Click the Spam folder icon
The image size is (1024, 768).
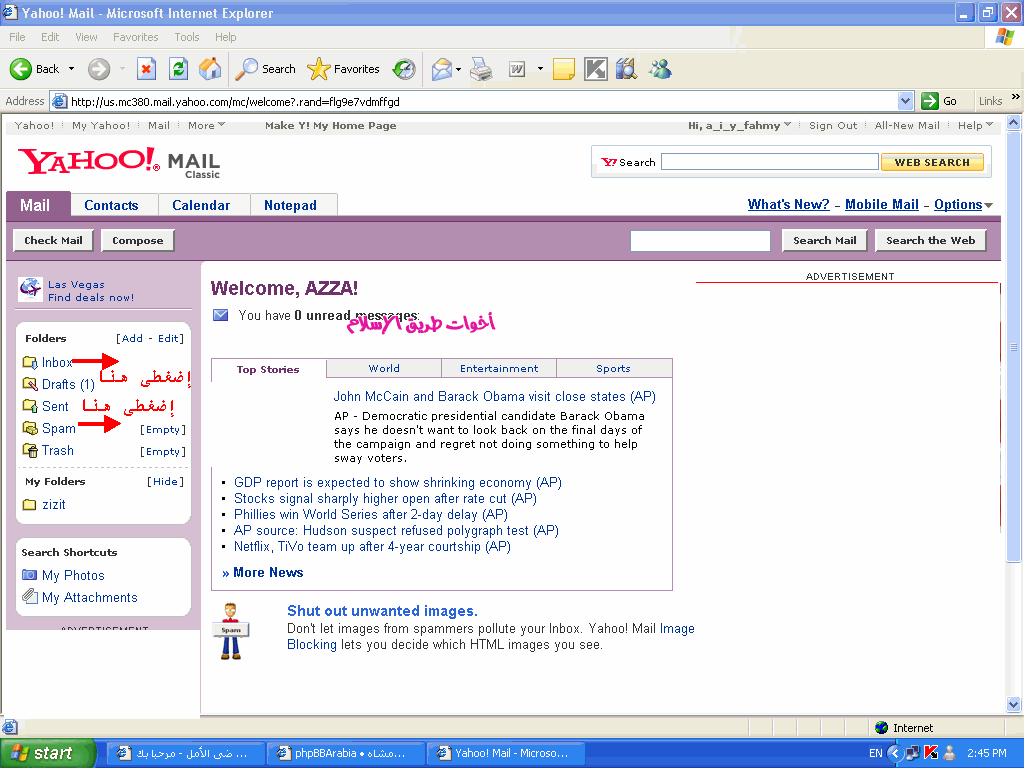tap(30, 428)
